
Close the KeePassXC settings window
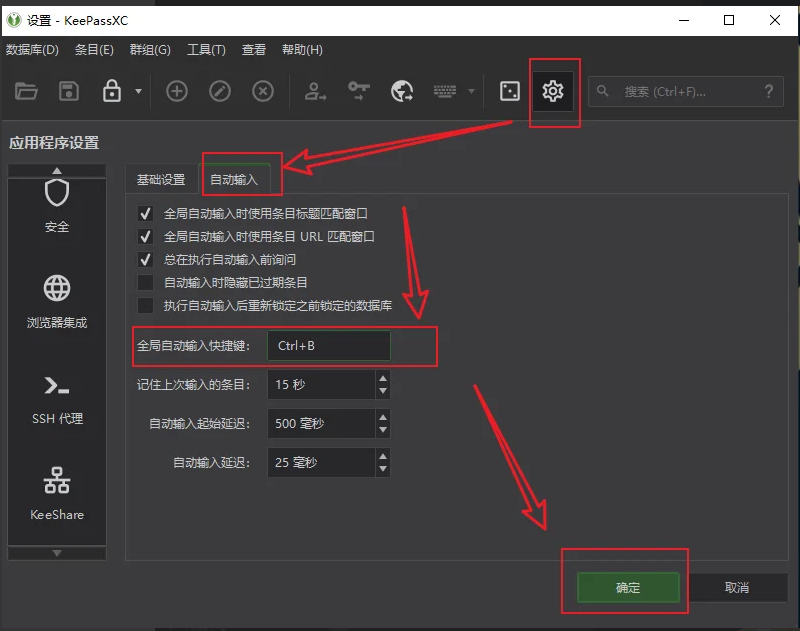tap(774, 20)
